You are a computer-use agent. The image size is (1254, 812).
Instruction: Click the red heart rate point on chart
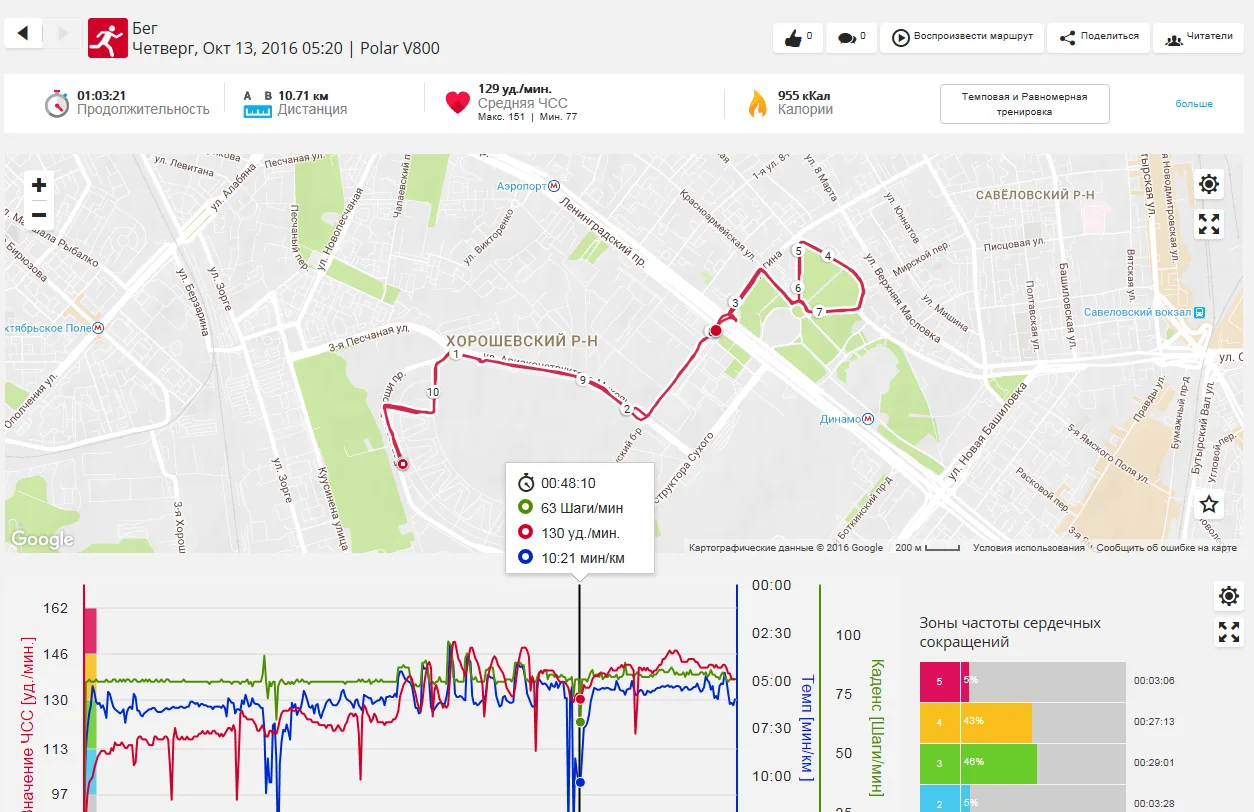point(580,699)
